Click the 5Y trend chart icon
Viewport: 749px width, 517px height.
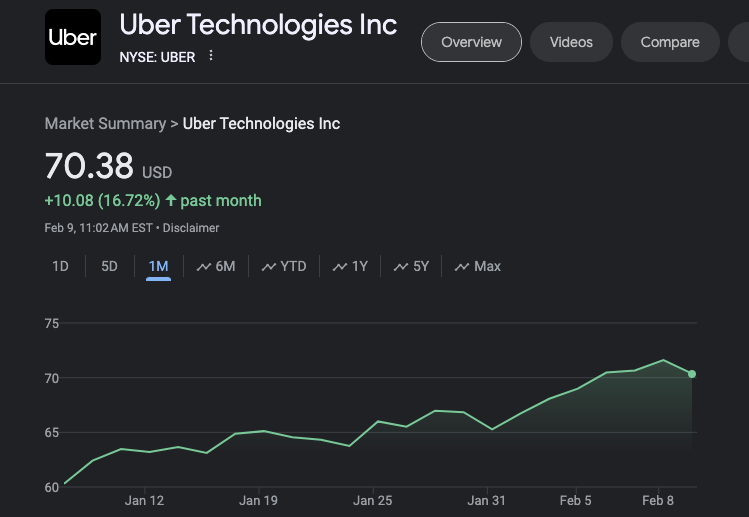point(401,267)
